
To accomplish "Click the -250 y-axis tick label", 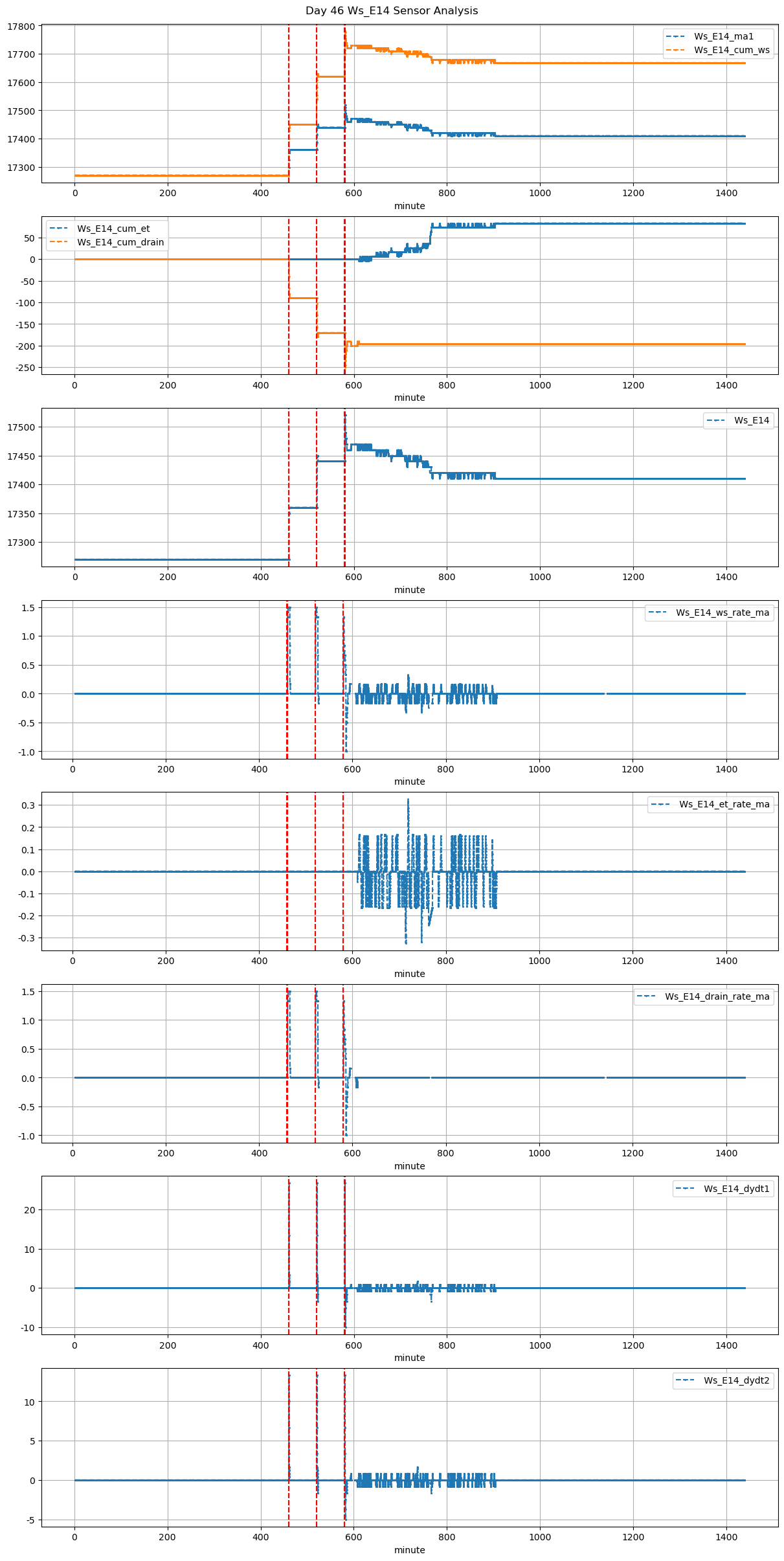I will point(25,368).
